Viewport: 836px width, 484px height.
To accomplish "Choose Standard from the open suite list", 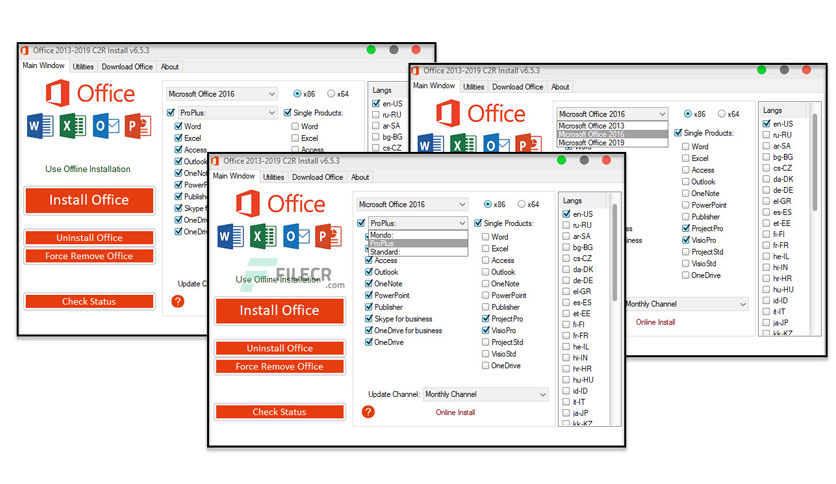I will 418,252.
